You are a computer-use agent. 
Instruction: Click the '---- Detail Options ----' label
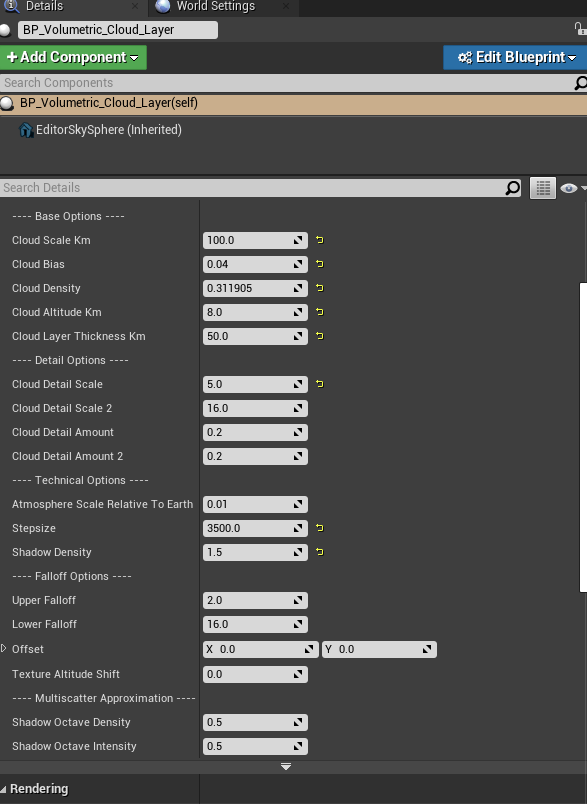(70, 360)
